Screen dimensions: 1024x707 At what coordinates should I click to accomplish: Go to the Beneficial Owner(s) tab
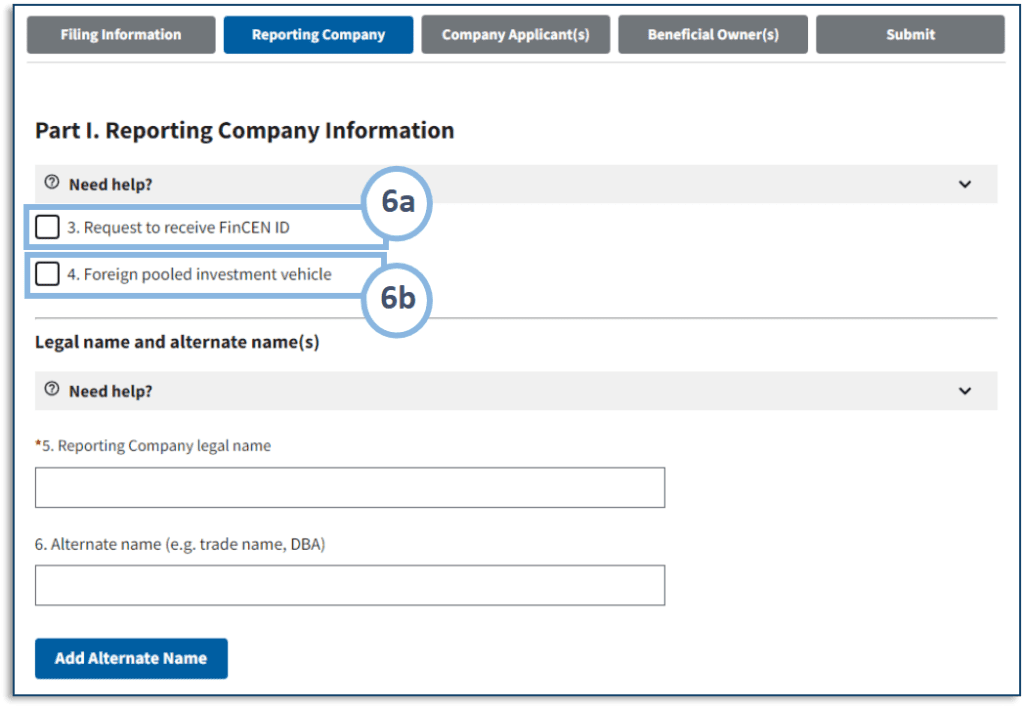pos(713,34)
